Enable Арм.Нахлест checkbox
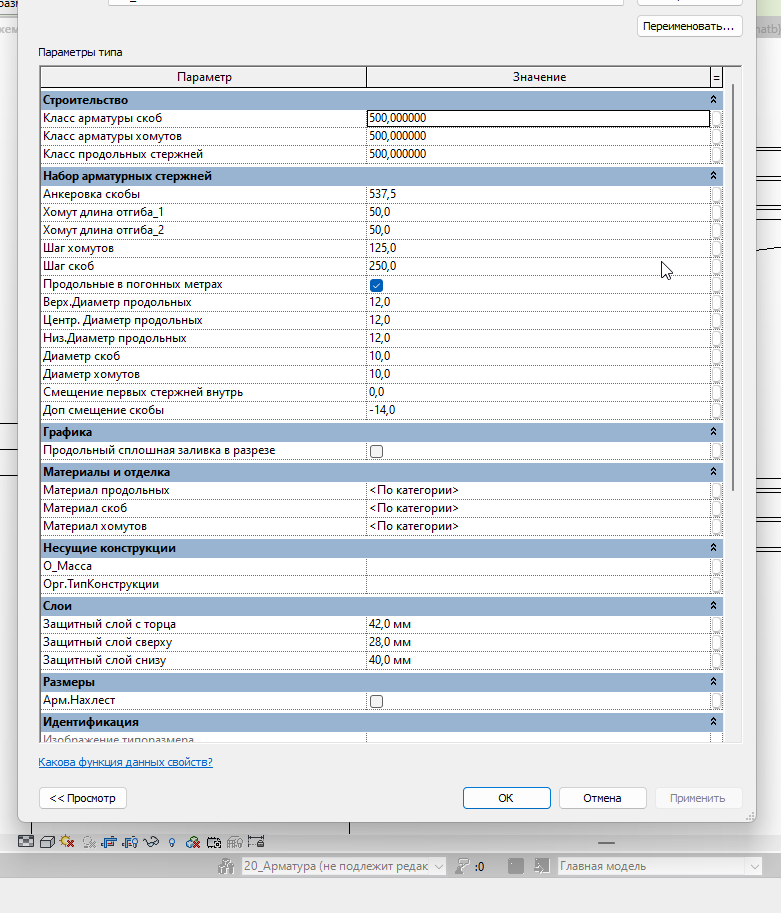This screenshot has width=781, height=913. point(376,701)
